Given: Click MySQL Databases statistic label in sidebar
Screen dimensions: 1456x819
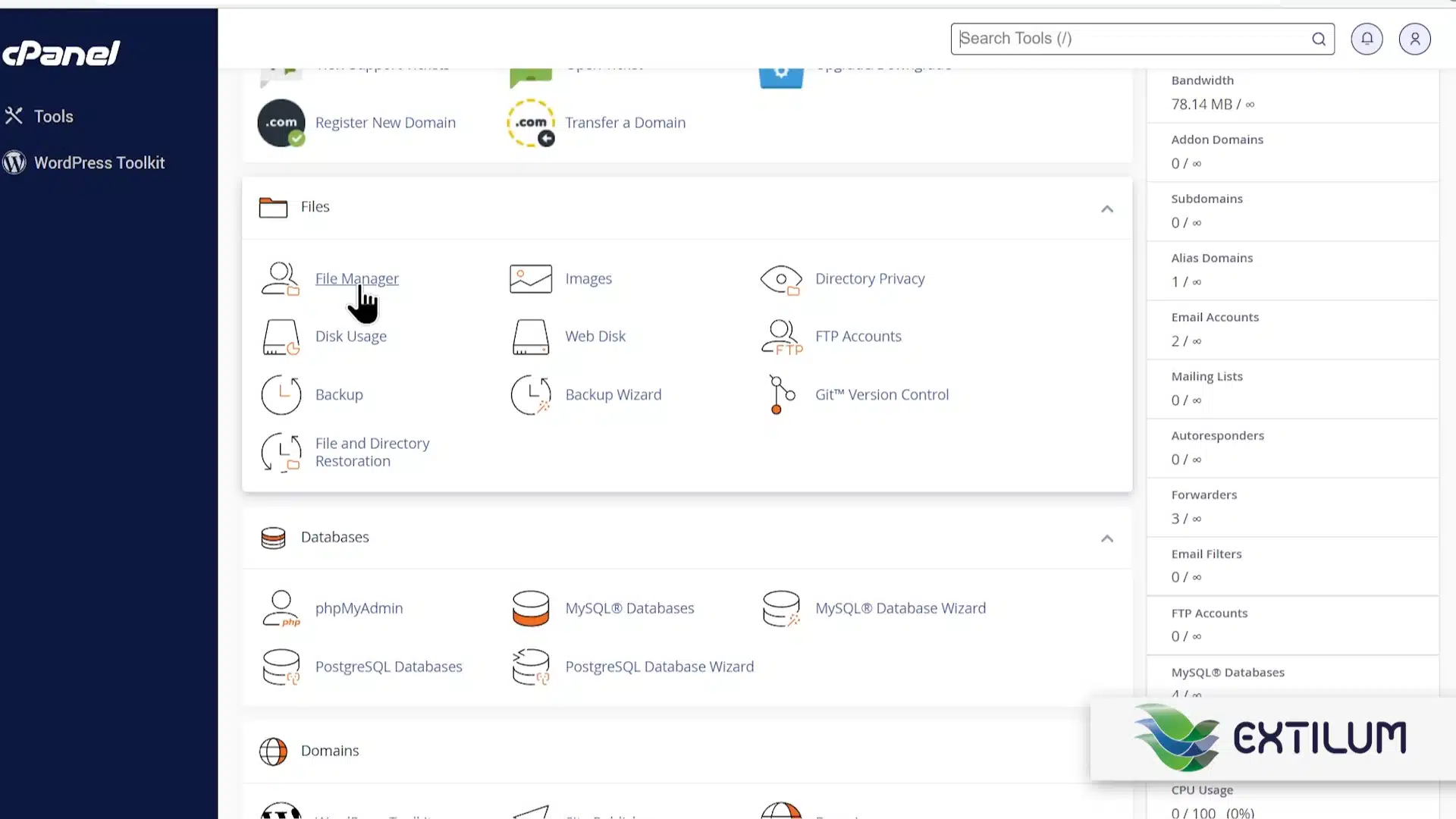Looking at the screenshot, I should pyautogui.click(x=1228, y=673).
